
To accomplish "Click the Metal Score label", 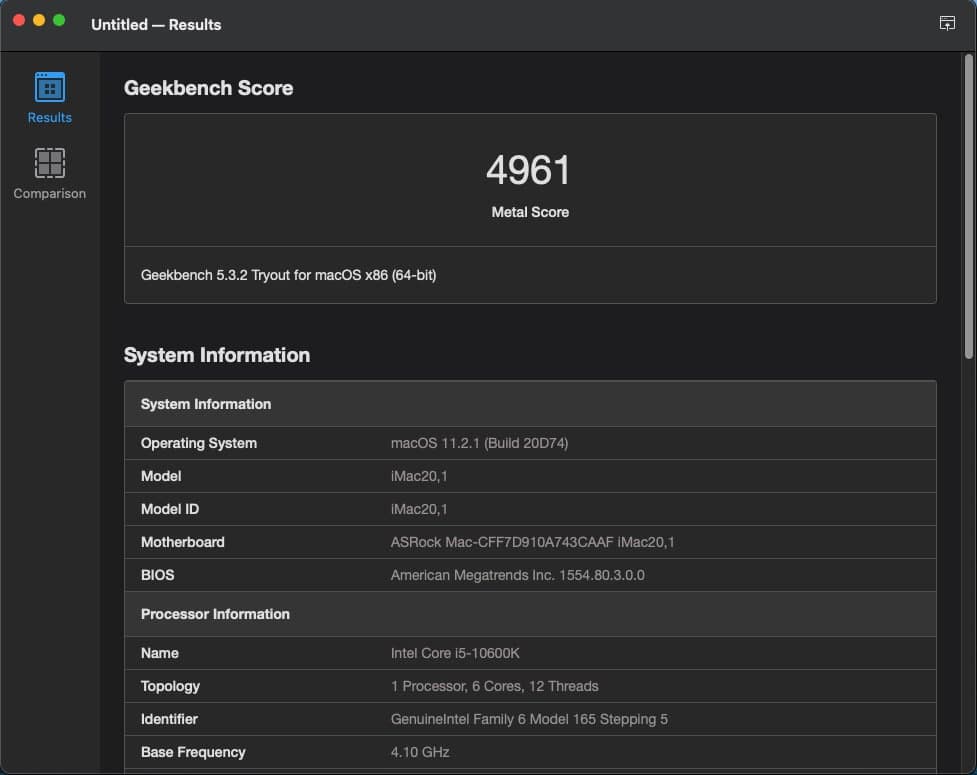I will [530, 212].
